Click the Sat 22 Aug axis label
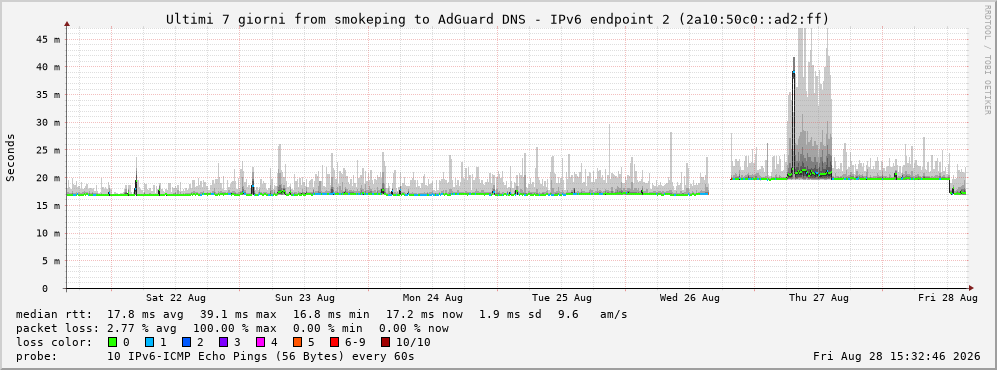The width and height of the screenshot is (997, 370). click(x=175, y=298)
